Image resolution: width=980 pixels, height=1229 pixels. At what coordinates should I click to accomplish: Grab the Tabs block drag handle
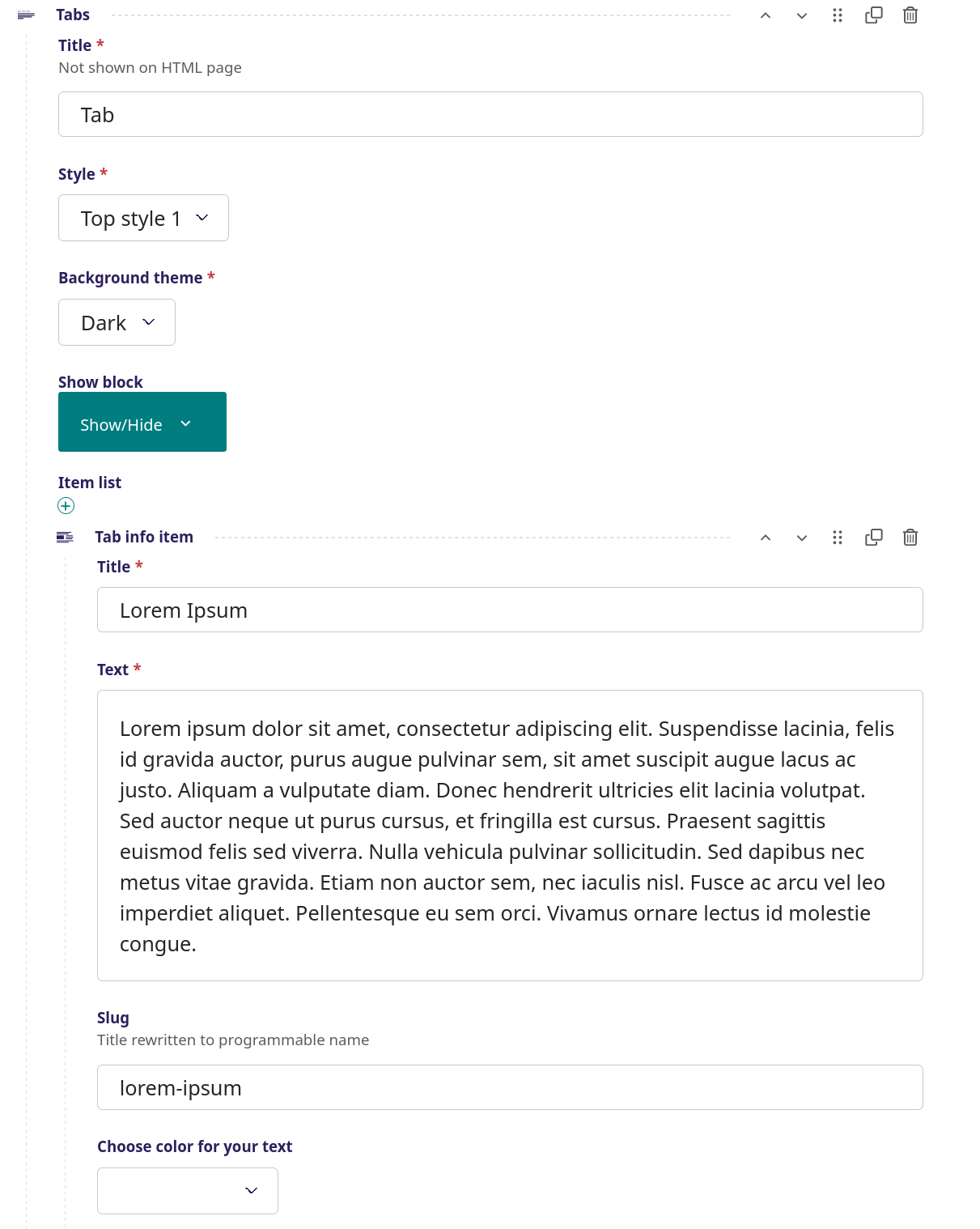coord(838,15)
